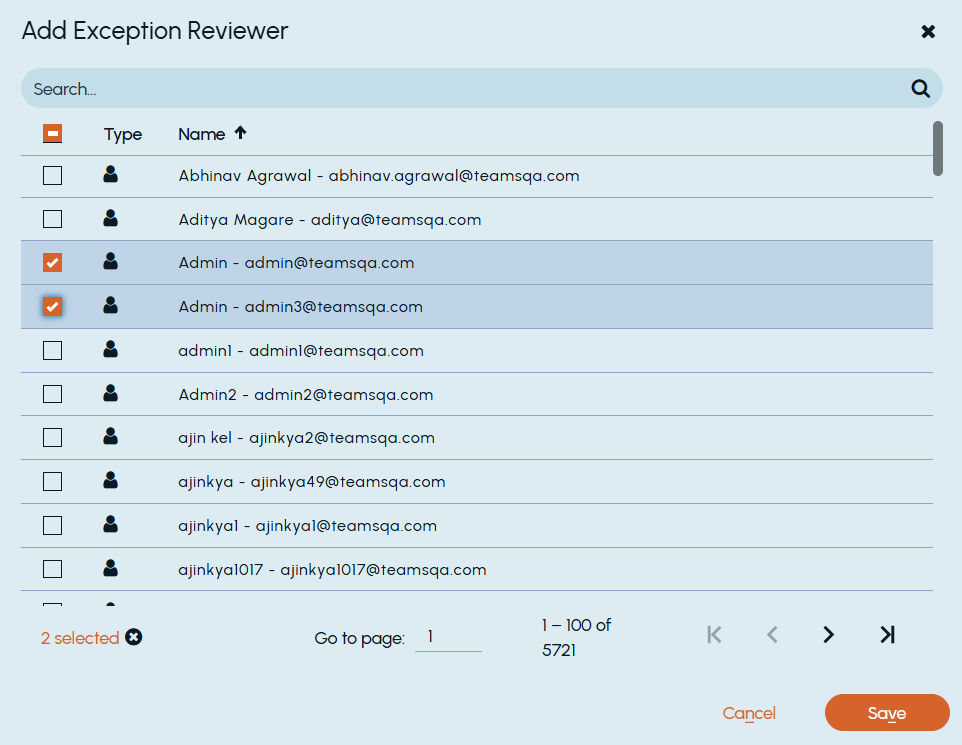
Task: Select row ajinkya - ajinkya49@teamsqa.com
Action: click(477, 482)
